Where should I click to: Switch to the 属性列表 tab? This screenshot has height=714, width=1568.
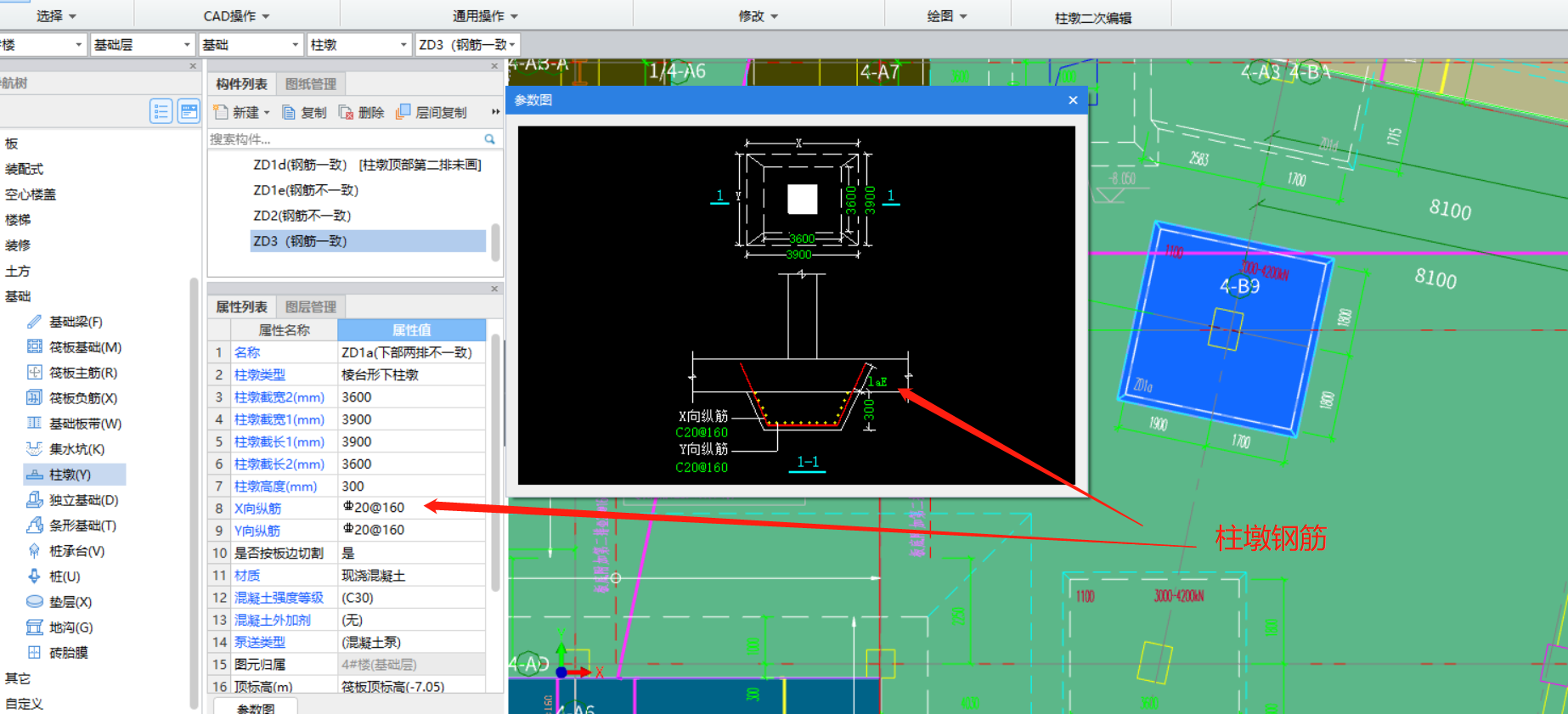point(241,306)
